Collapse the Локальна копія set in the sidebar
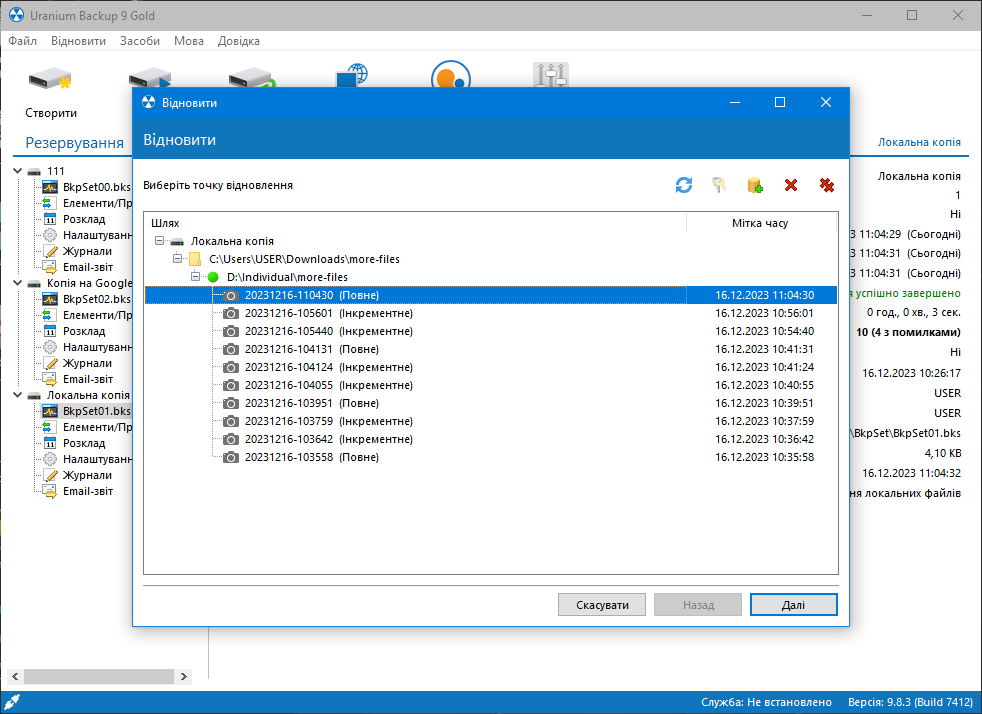This screenshot has height=714, width=982. (18, 395)
